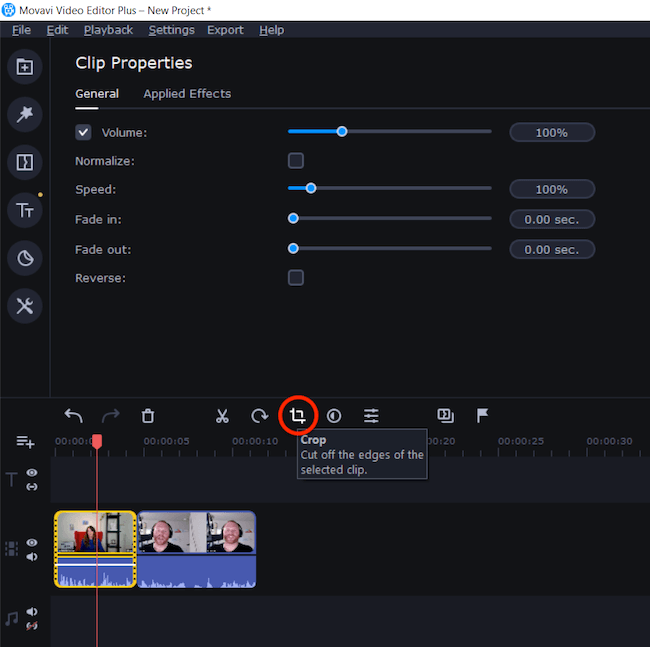Click the Fade in 0.00 sec. field

pyautogui.click(x=552, y=219)
